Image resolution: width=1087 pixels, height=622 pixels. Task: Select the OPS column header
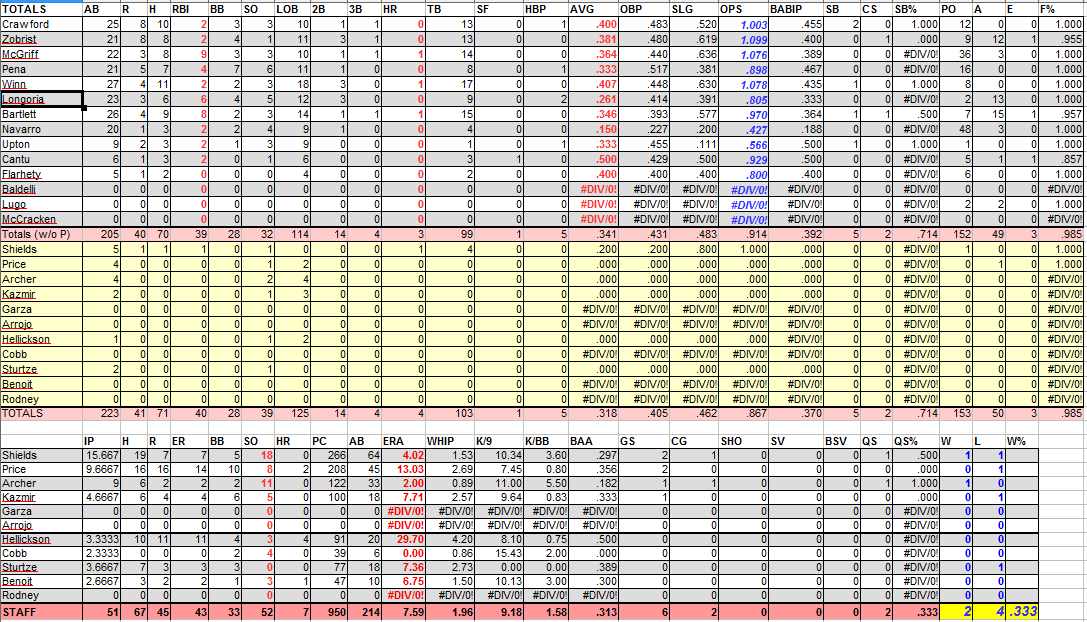click(744, 9)
